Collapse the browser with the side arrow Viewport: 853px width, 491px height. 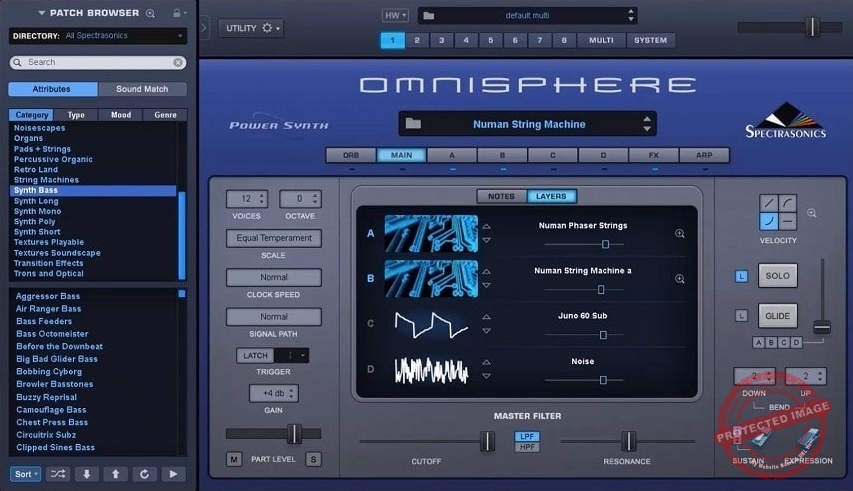(x=203, y=27)
